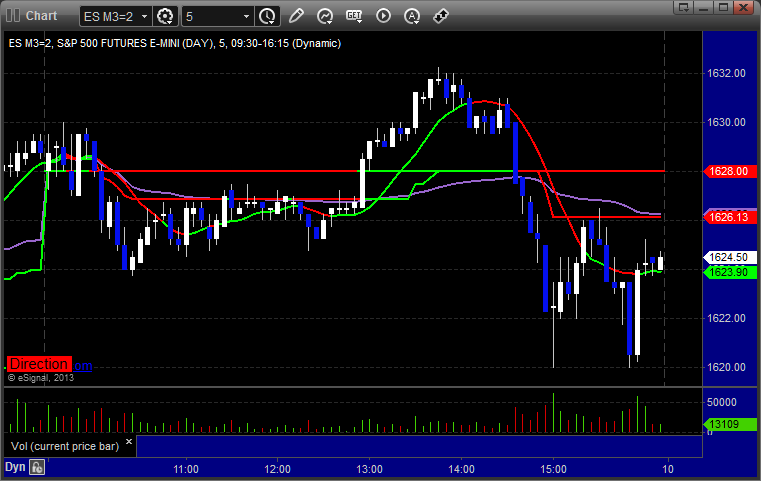Click the 50000 volume axis label
This screenshot has width=761, height=481.
722,402
